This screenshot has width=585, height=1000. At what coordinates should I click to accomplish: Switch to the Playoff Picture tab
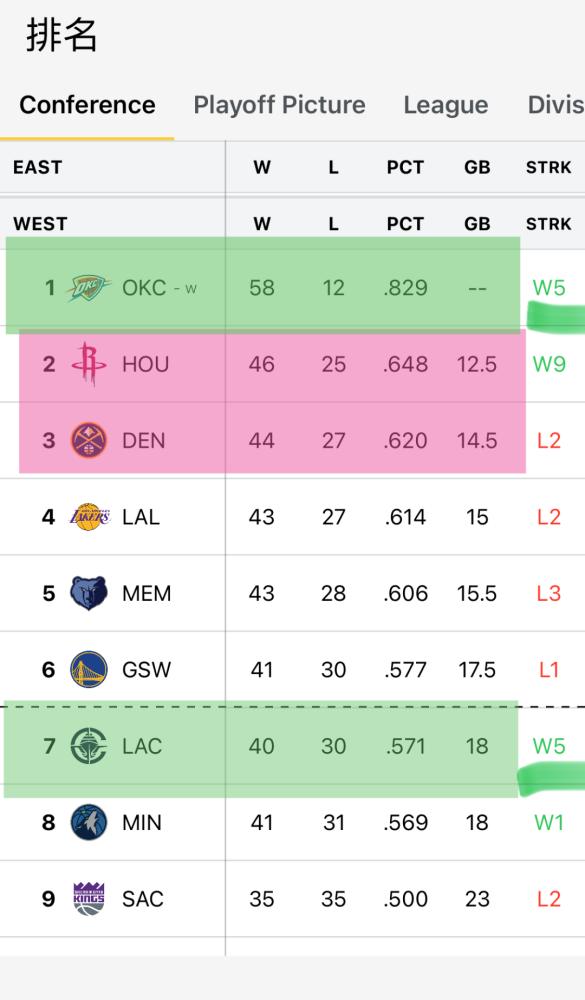coord(279,105)
